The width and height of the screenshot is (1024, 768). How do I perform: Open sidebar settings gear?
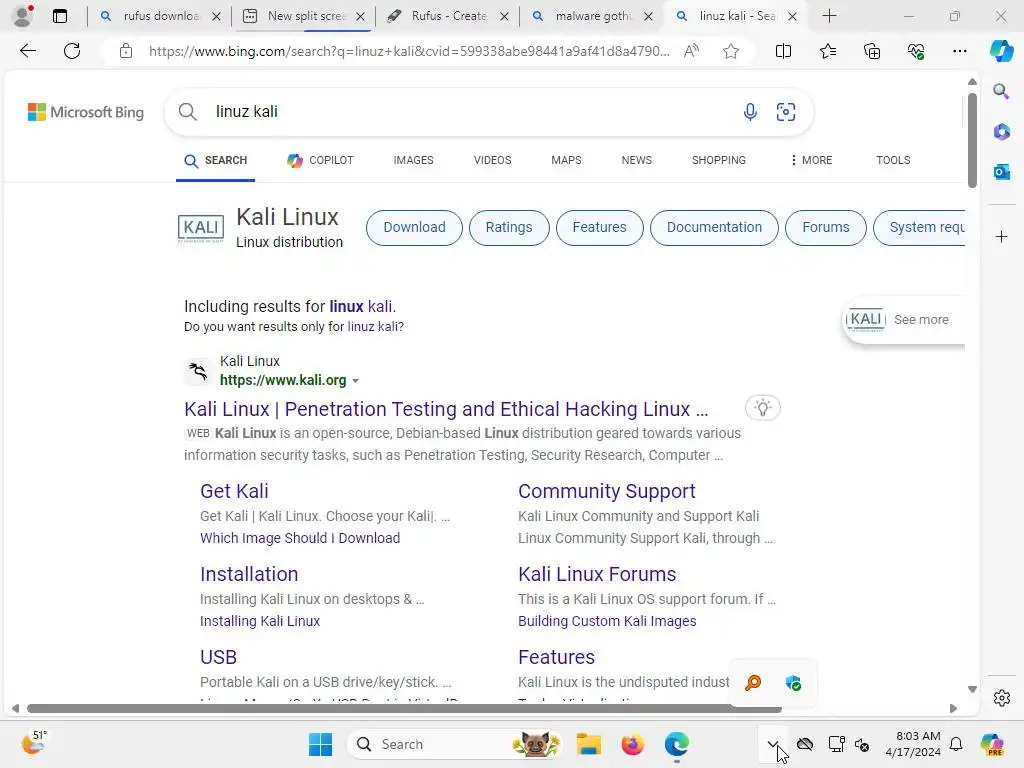click(x=1001, y=698)
